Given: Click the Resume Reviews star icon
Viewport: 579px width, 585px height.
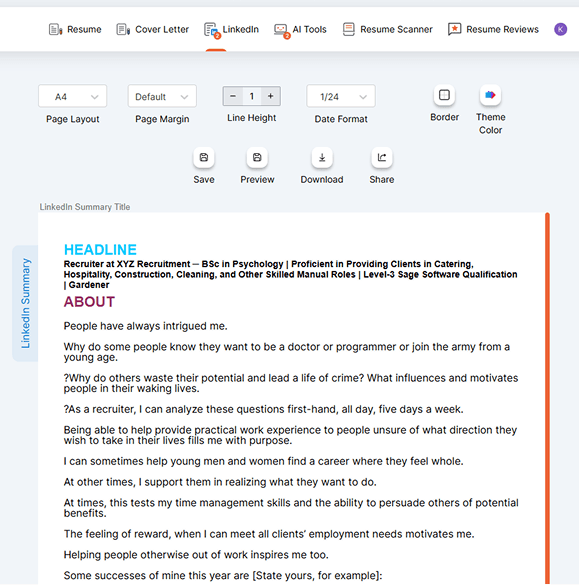Looking at the screenshot, I should tap(454, 29).
